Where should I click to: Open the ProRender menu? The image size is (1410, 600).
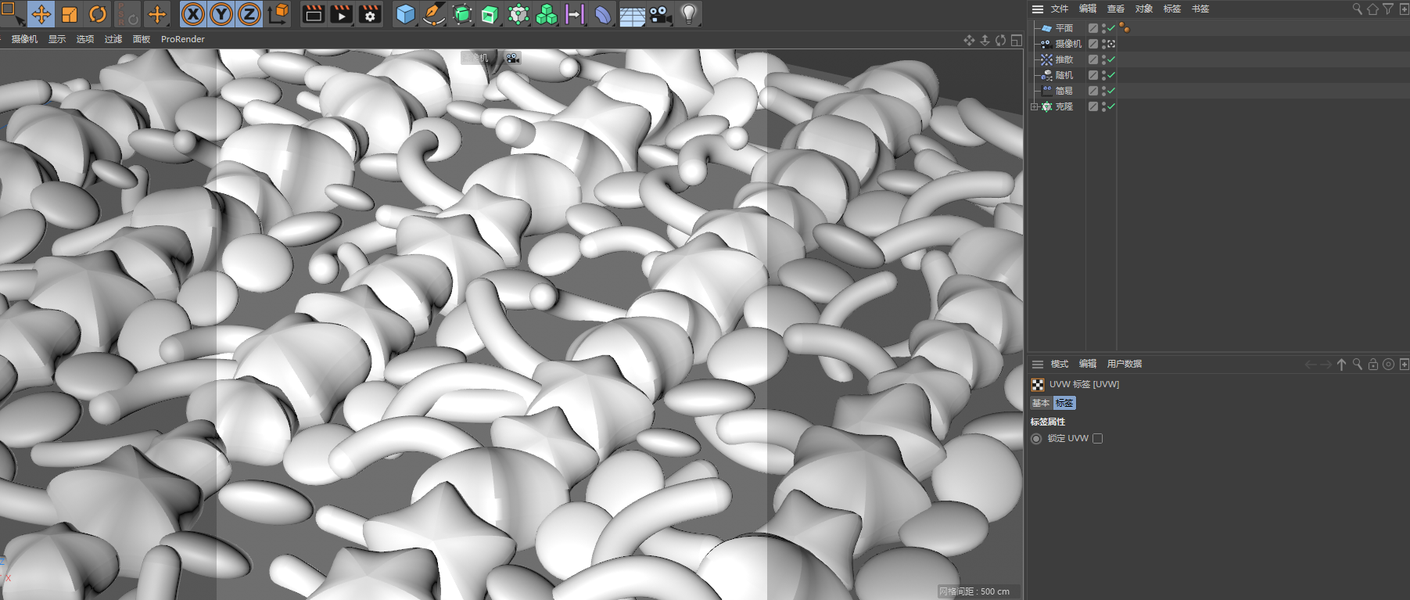tap(183, 39)
